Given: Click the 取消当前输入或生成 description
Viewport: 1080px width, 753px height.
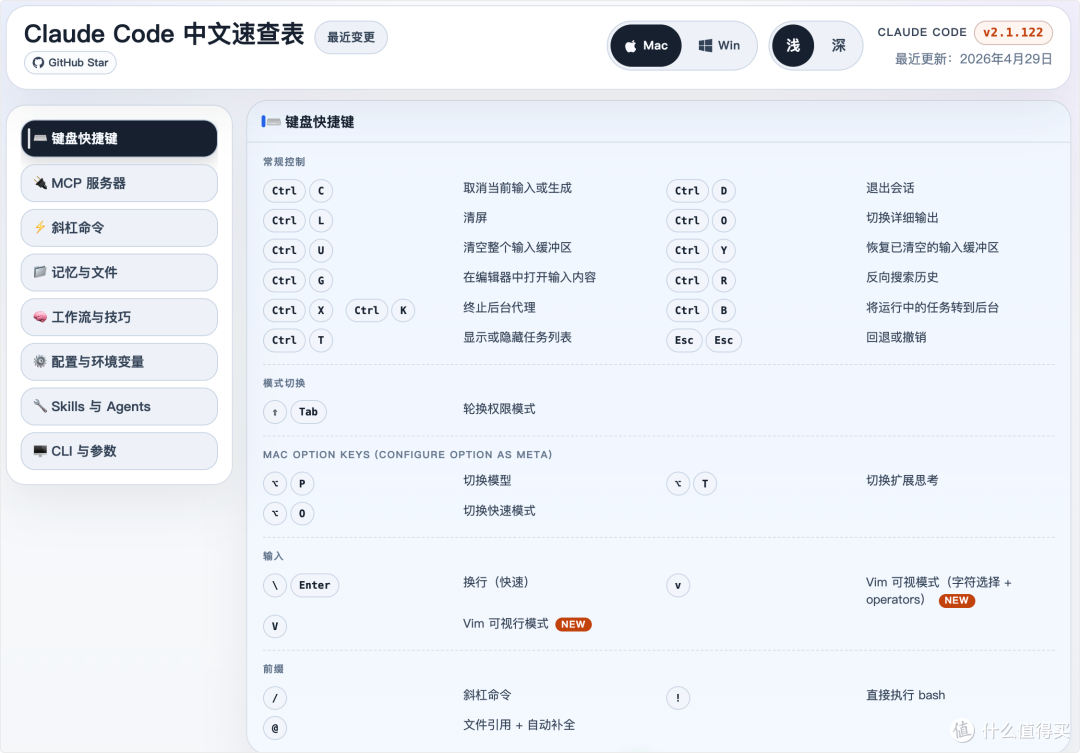Looking at the screenshot, I should (x=517, y=188).
